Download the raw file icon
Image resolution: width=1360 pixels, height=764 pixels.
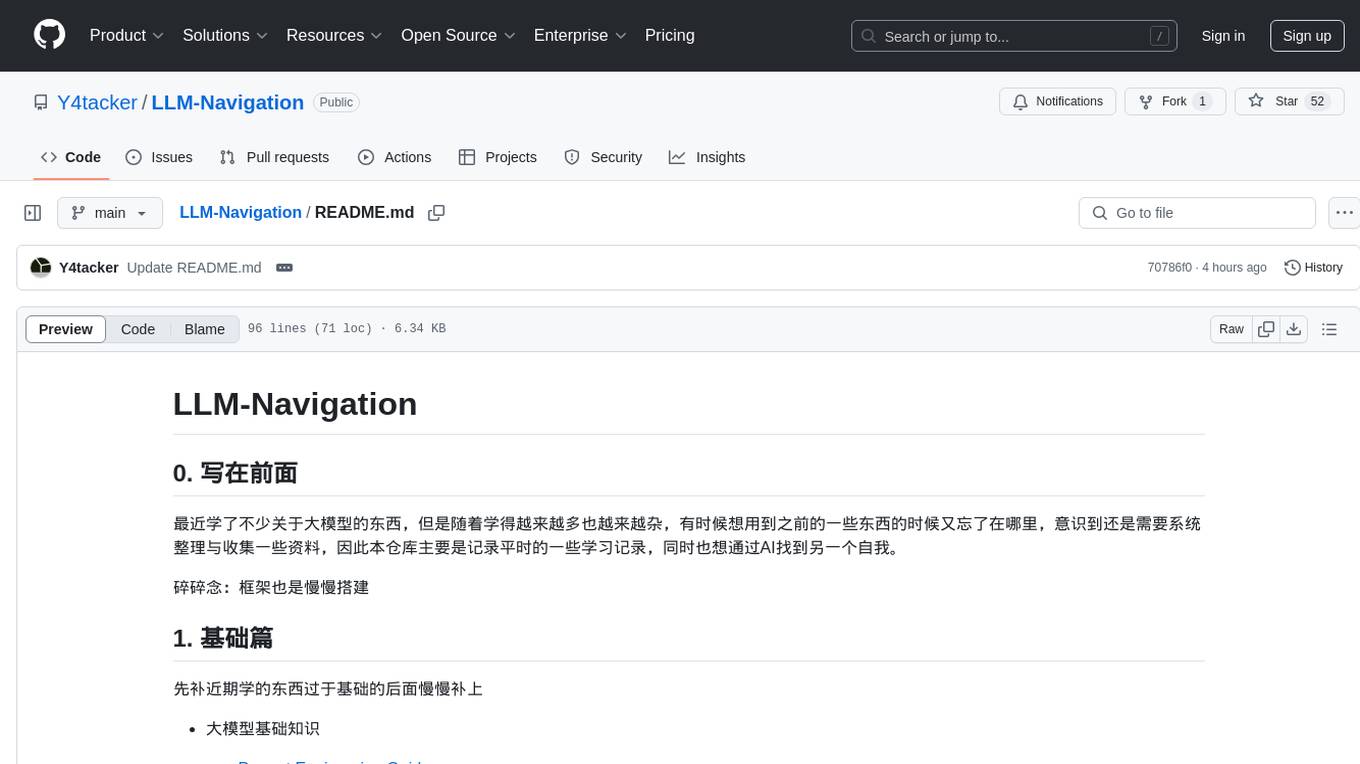coord(1294,329)
